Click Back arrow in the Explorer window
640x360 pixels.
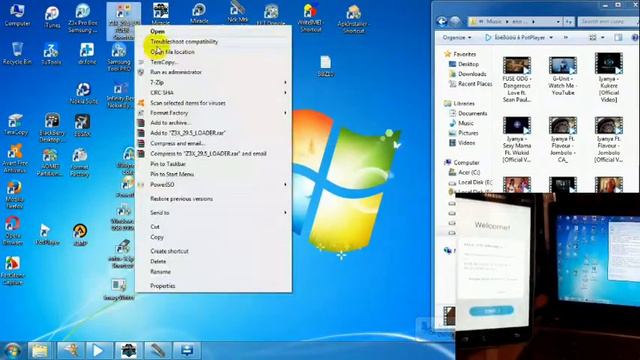point(442,21)
